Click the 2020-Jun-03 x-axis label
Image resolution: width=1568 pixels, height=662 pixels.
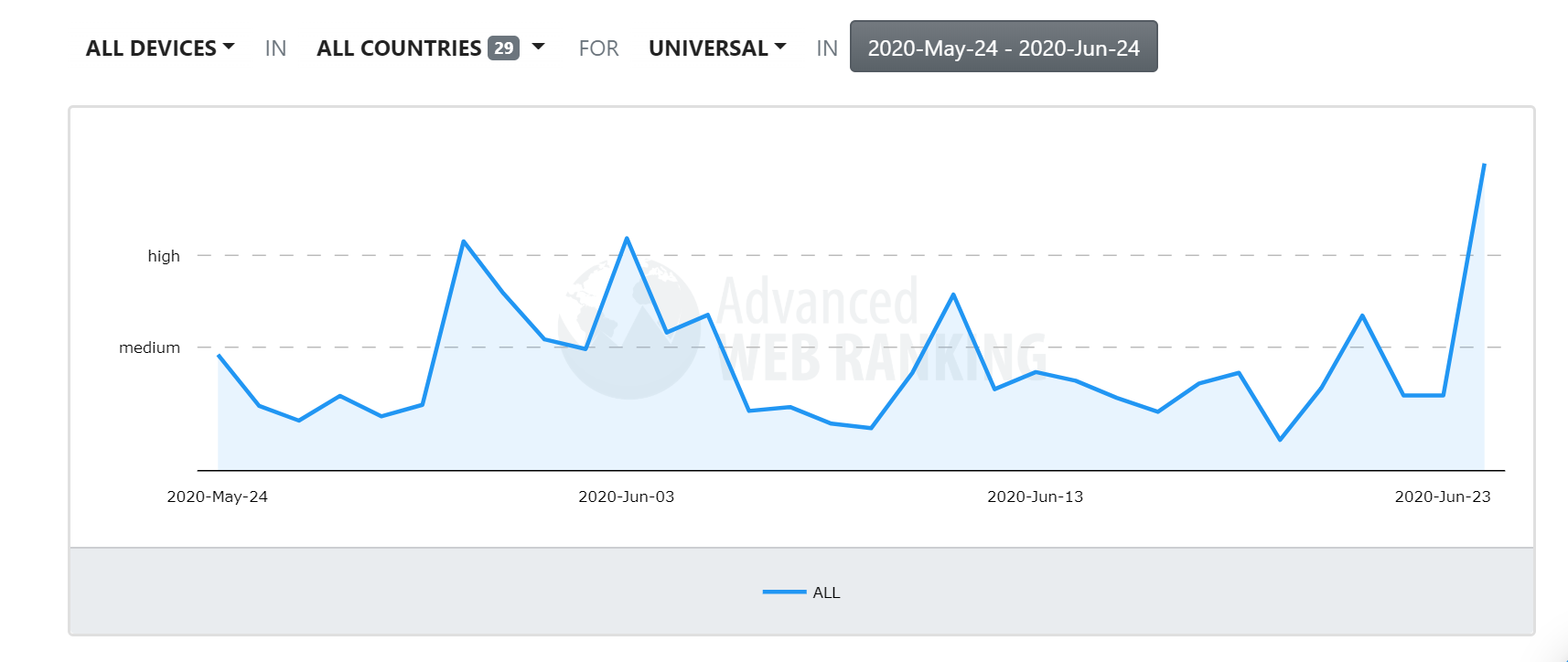626,496
